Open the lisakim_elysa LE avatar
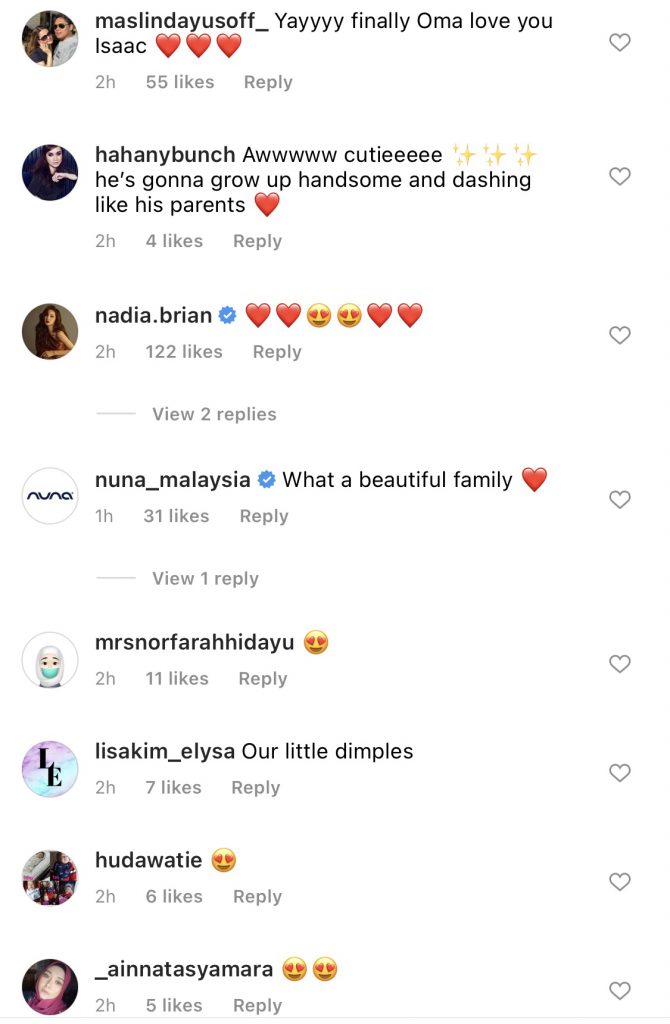This screenshot has height=1024, width=670. [x=50, y=768]
